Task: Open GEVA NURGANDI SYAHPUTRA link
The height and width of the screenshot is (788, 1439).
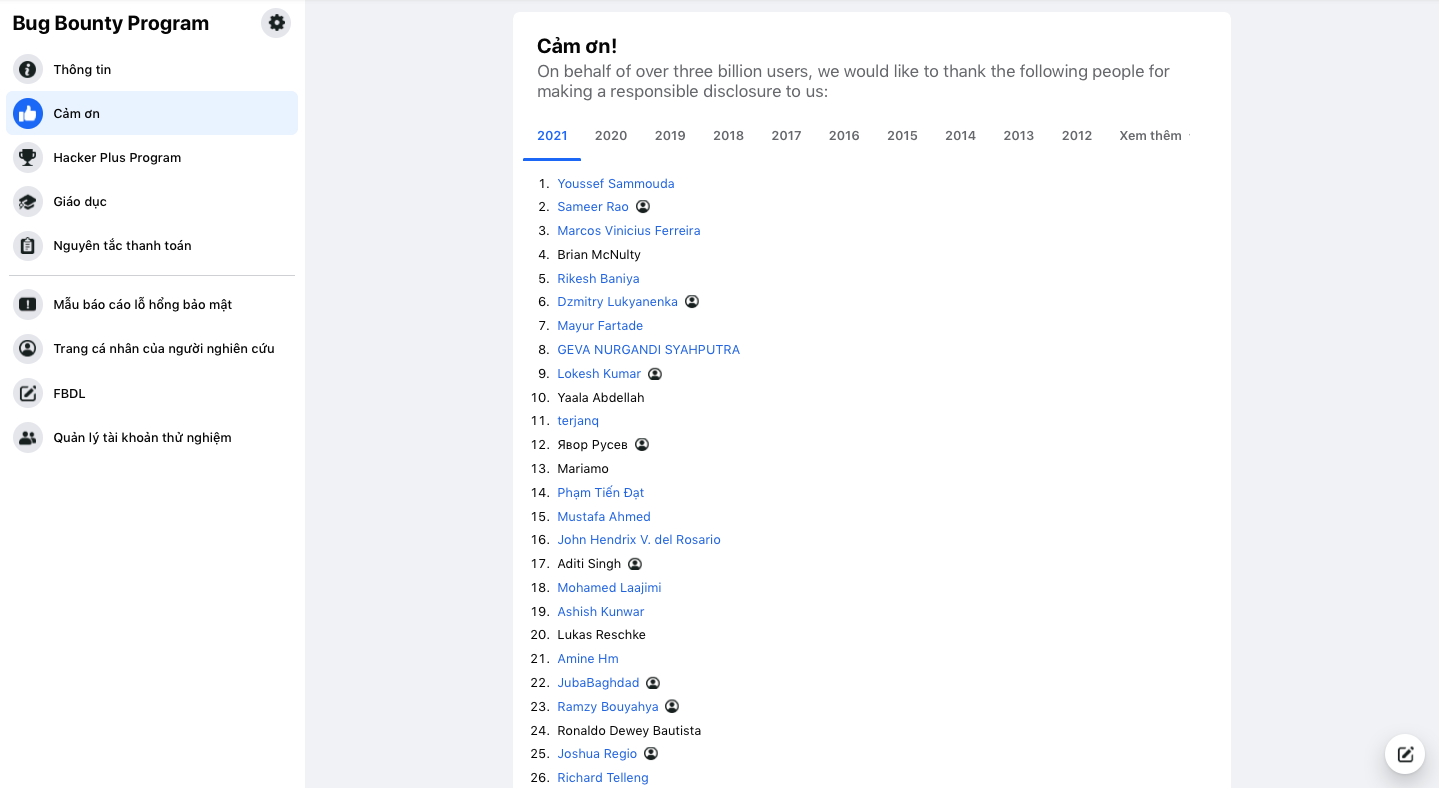Action: 648,350
